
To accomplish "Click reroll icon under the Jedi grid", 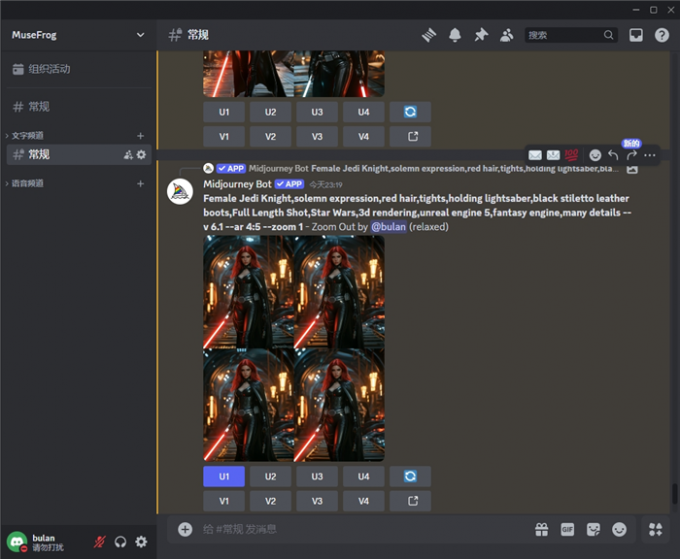I will point(410,476).
